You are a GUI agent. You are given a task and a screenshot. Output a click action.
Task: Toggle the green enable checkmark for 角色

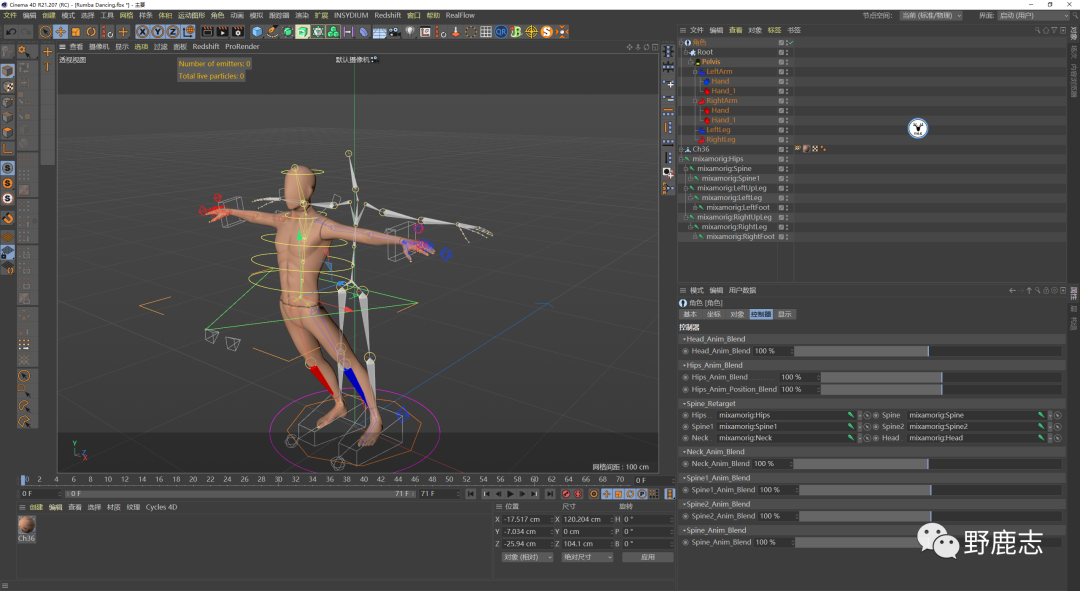(x=790, y=43)
